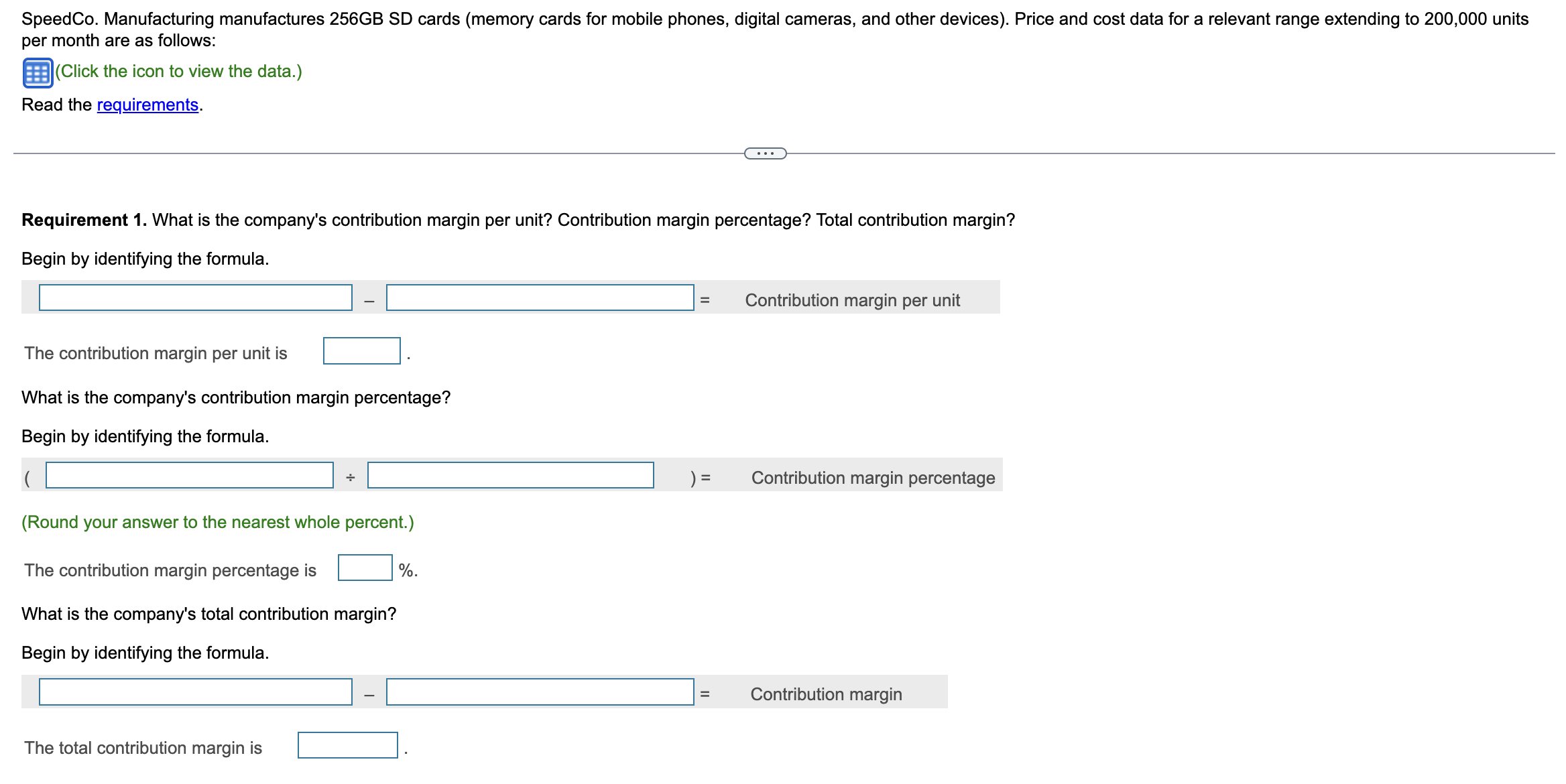Click the subtrahend input in the total margin formula
Viewport: 1566px width, 784px height.
pyautogui.click(x=540, y=693)
